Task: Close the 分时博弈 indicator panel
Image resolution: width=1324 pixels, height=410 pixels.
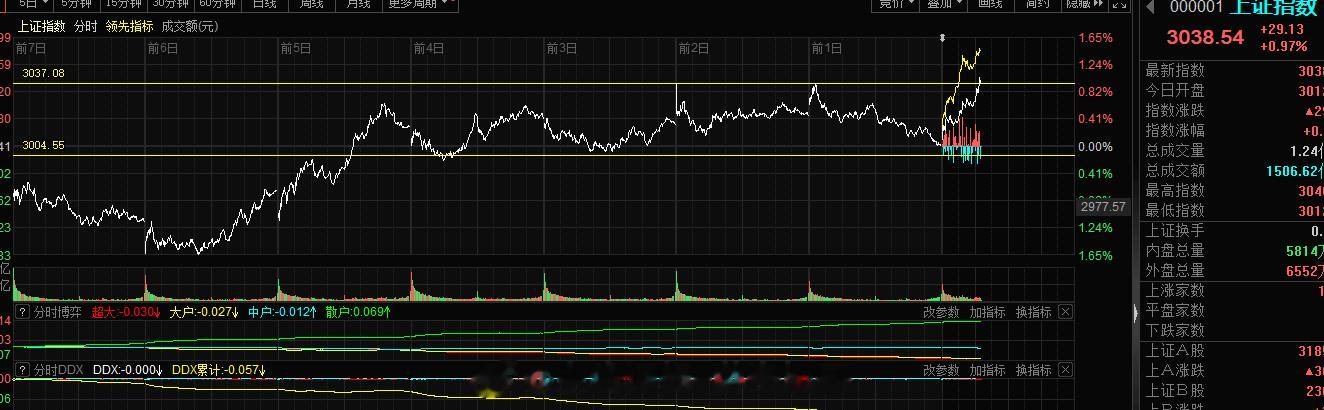Action: (x=1065, y=312)
